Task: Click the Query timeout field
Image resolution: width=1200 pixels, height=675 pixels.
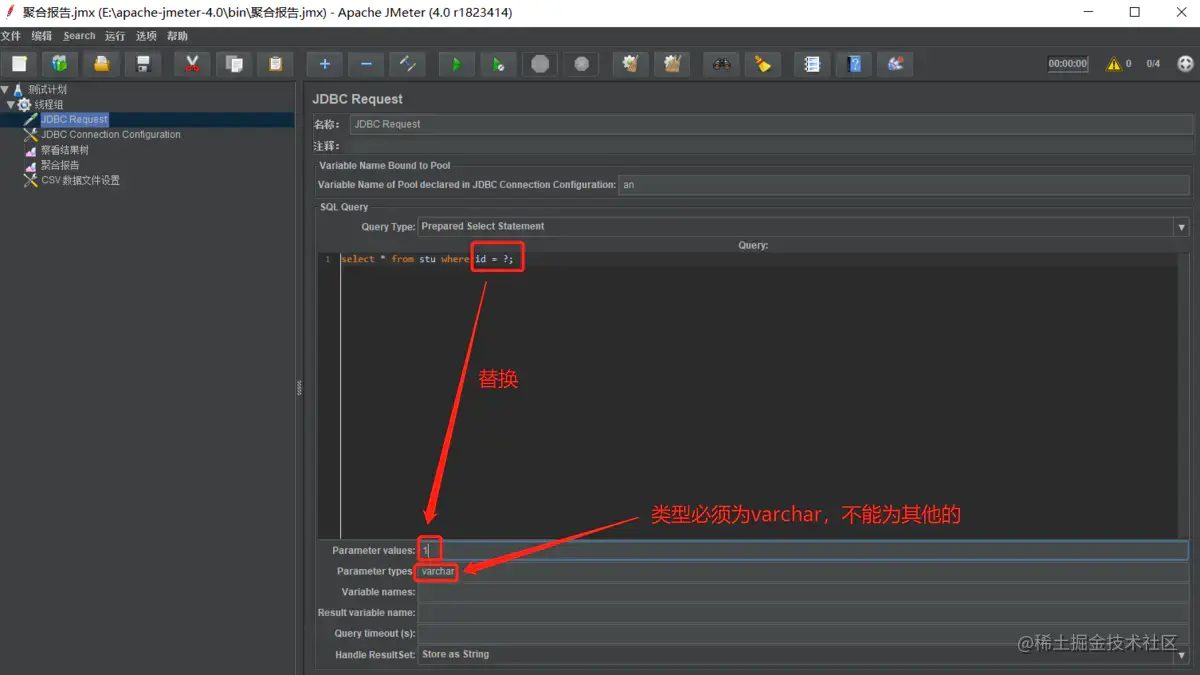Action: pyautogui.click(x=803, y=633)
